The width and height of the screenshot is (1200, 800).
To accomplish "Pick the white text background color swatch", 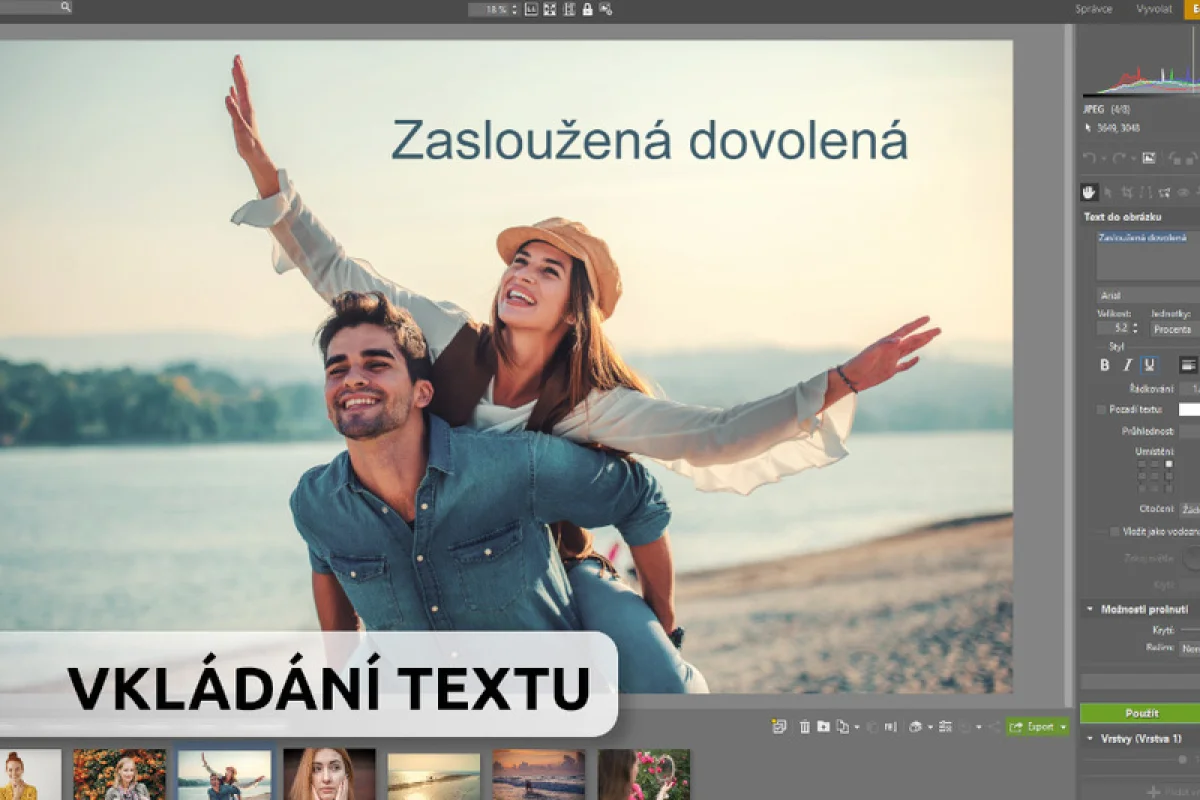I will 1189,409.
